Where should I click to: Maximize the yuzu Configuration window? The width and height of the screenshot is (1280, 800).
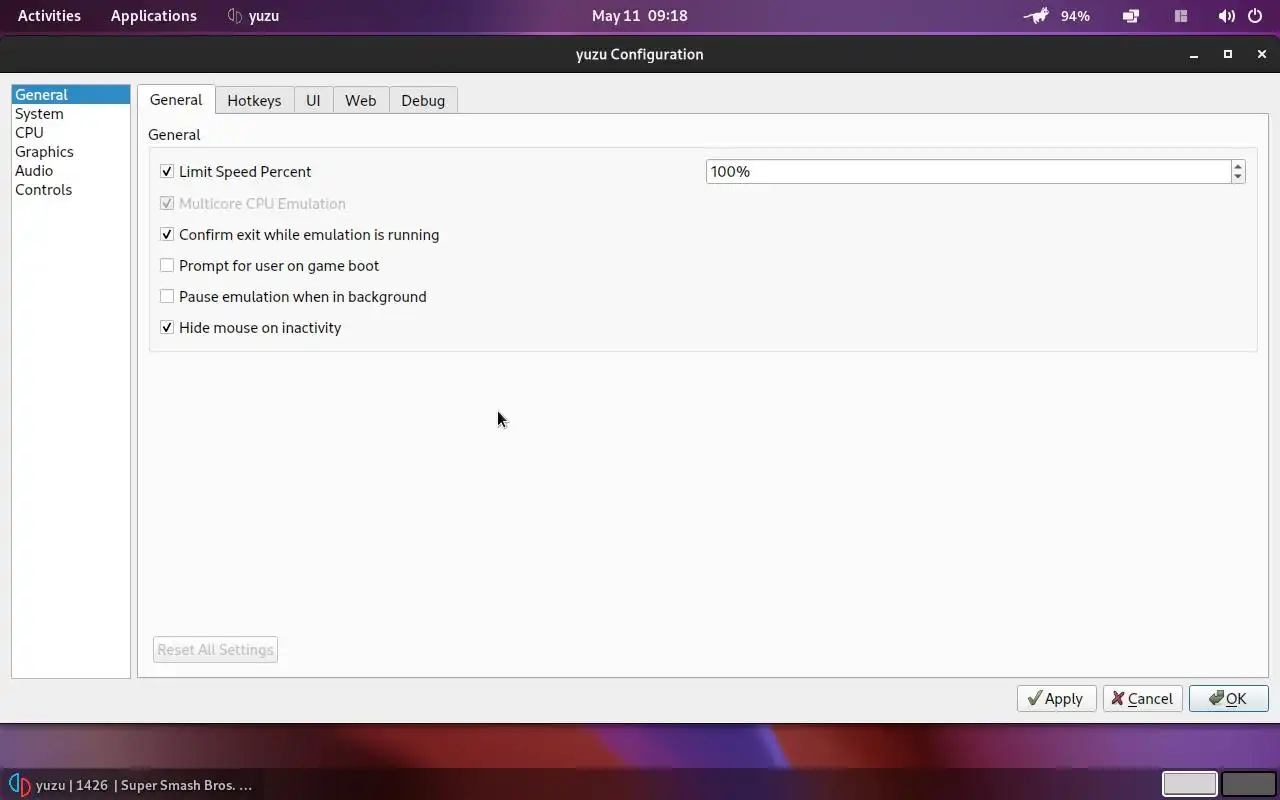click(1228, 55)
